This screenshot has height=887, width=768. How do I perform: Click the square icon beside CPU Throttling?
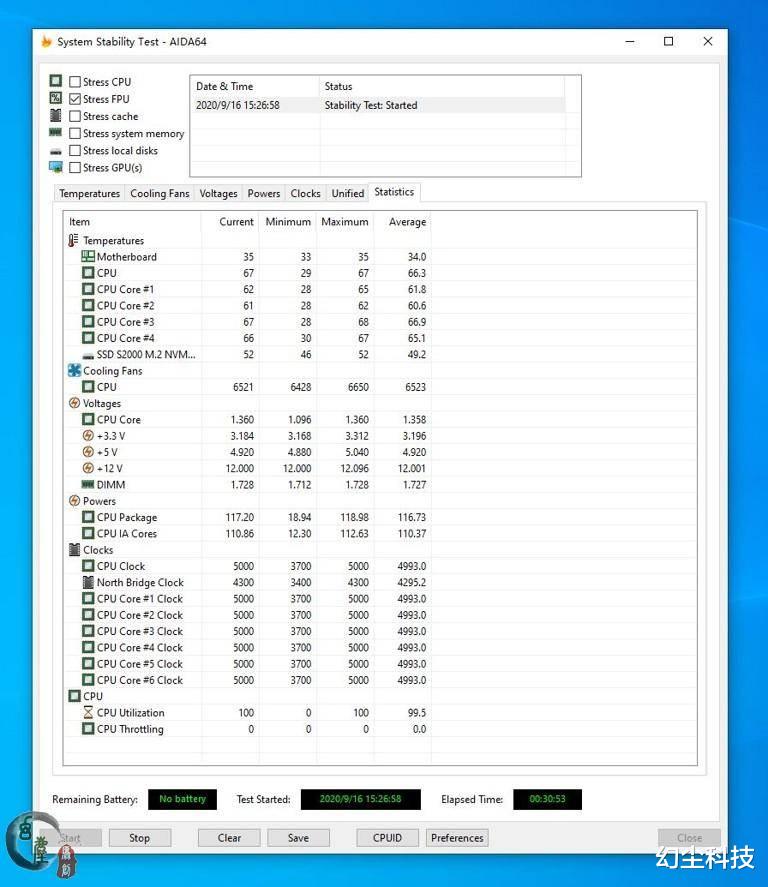pos(88,729)
